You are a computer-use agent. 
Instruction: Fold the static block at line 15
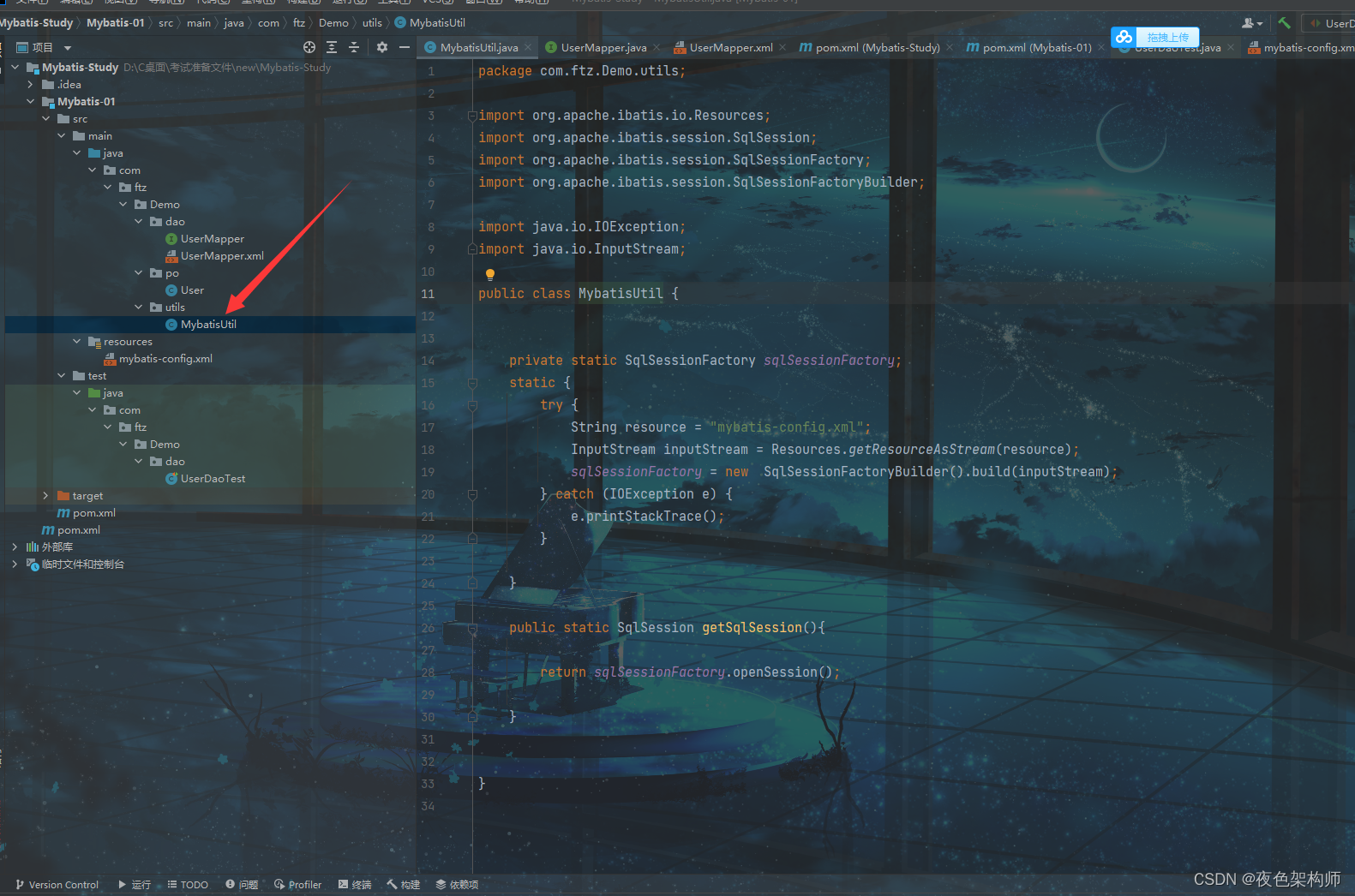pyautogui.click(x=472, y=383)
